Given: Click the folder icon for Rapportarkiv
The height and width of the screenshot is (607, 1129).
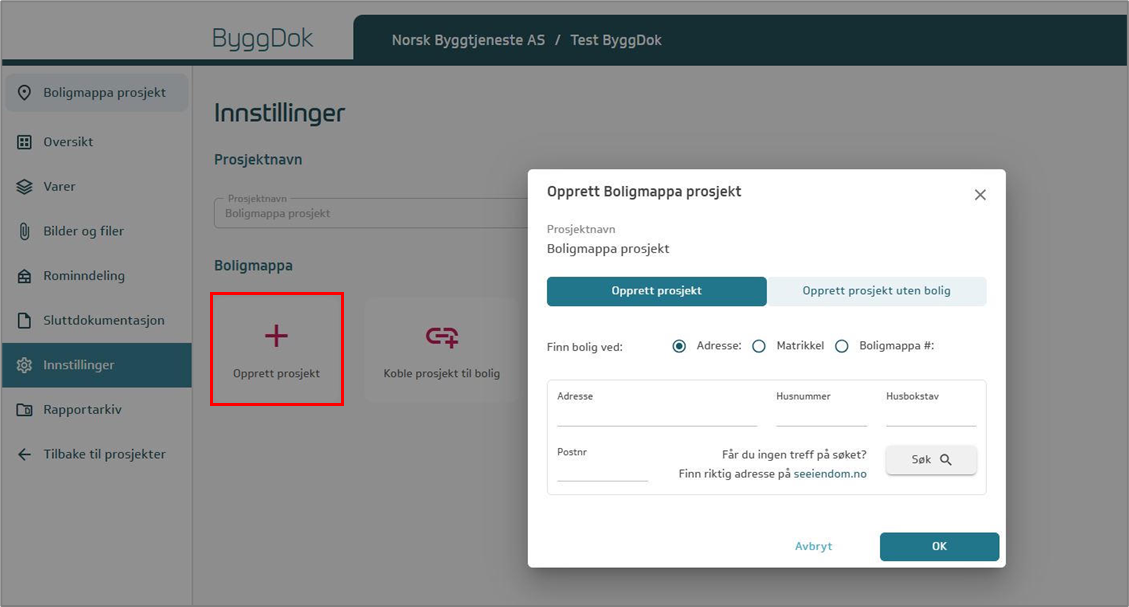Looking at the screenshot, I should click(x=25, y=410).
